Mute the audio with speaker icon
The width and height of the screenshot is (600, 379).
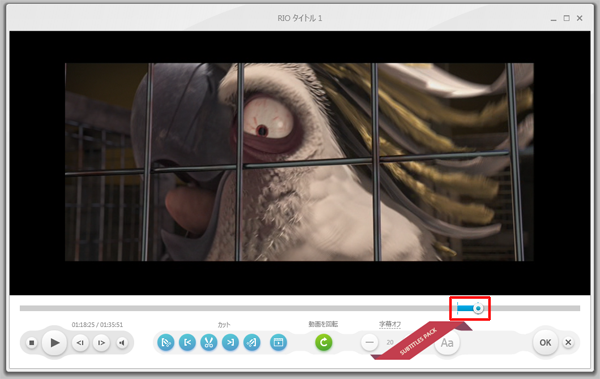(122, 343)
